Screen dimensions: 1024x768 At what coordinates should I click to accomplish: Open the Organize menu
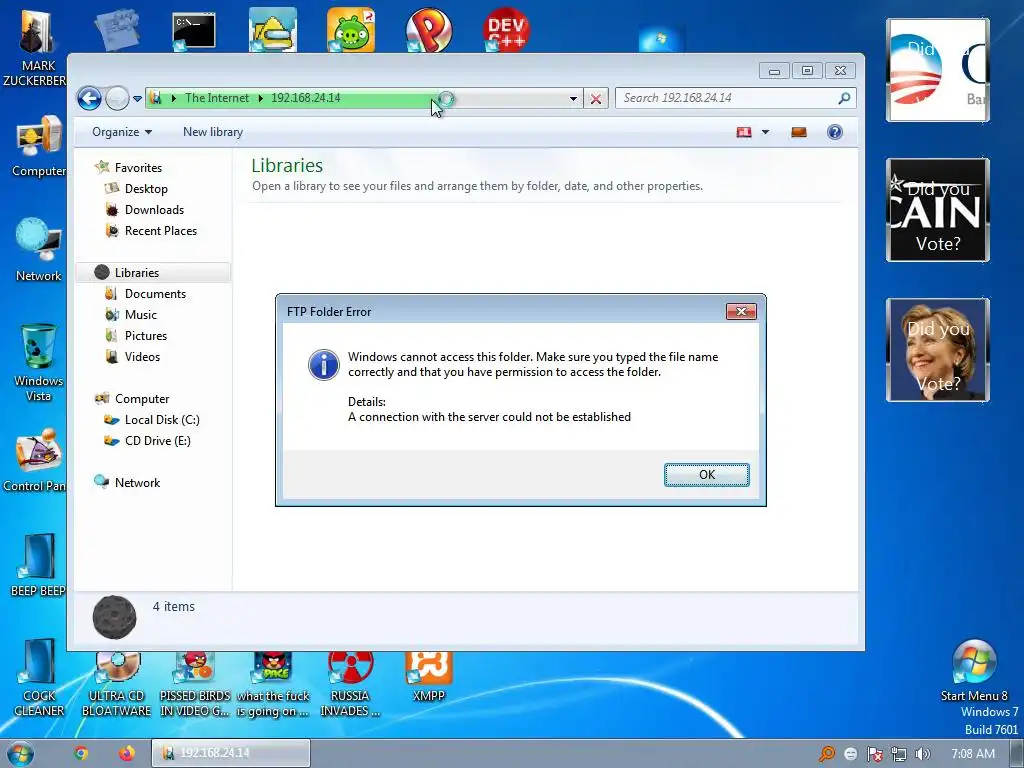coord(121,132)
